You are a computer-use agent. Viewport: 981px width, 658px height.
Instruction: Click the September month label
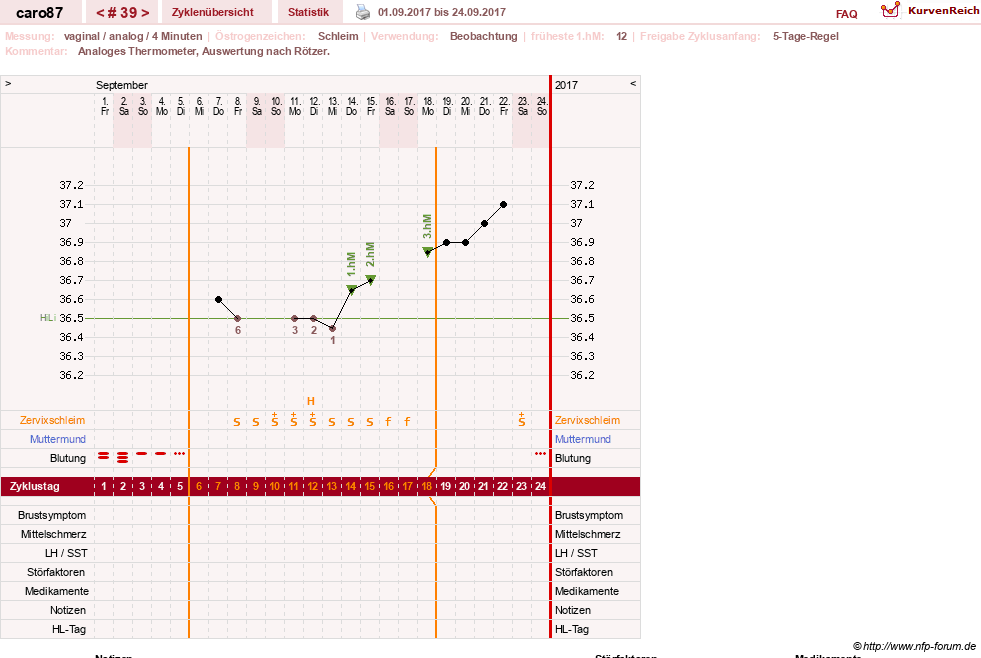122,85
